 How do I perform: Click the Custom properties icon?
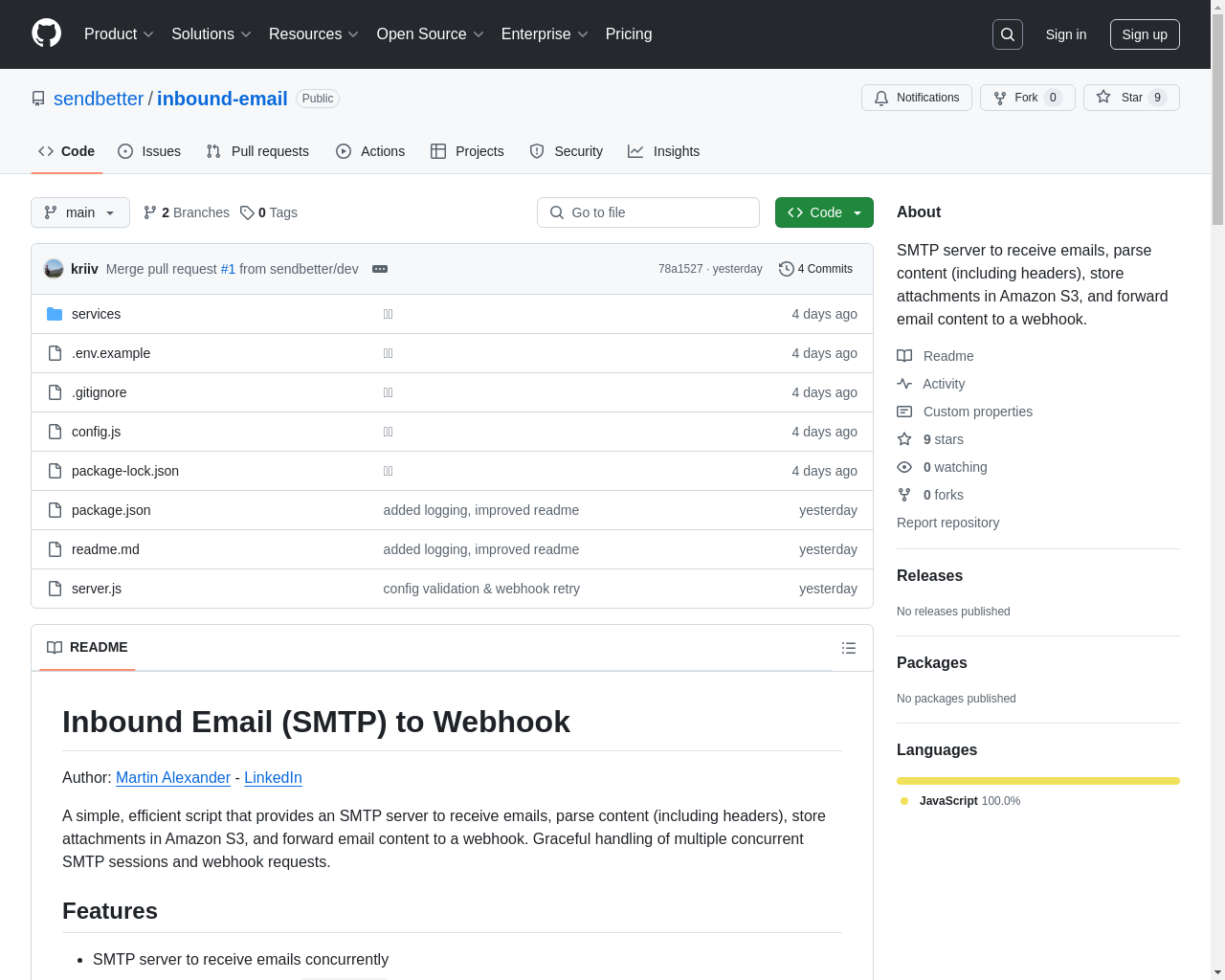[904, 412]
